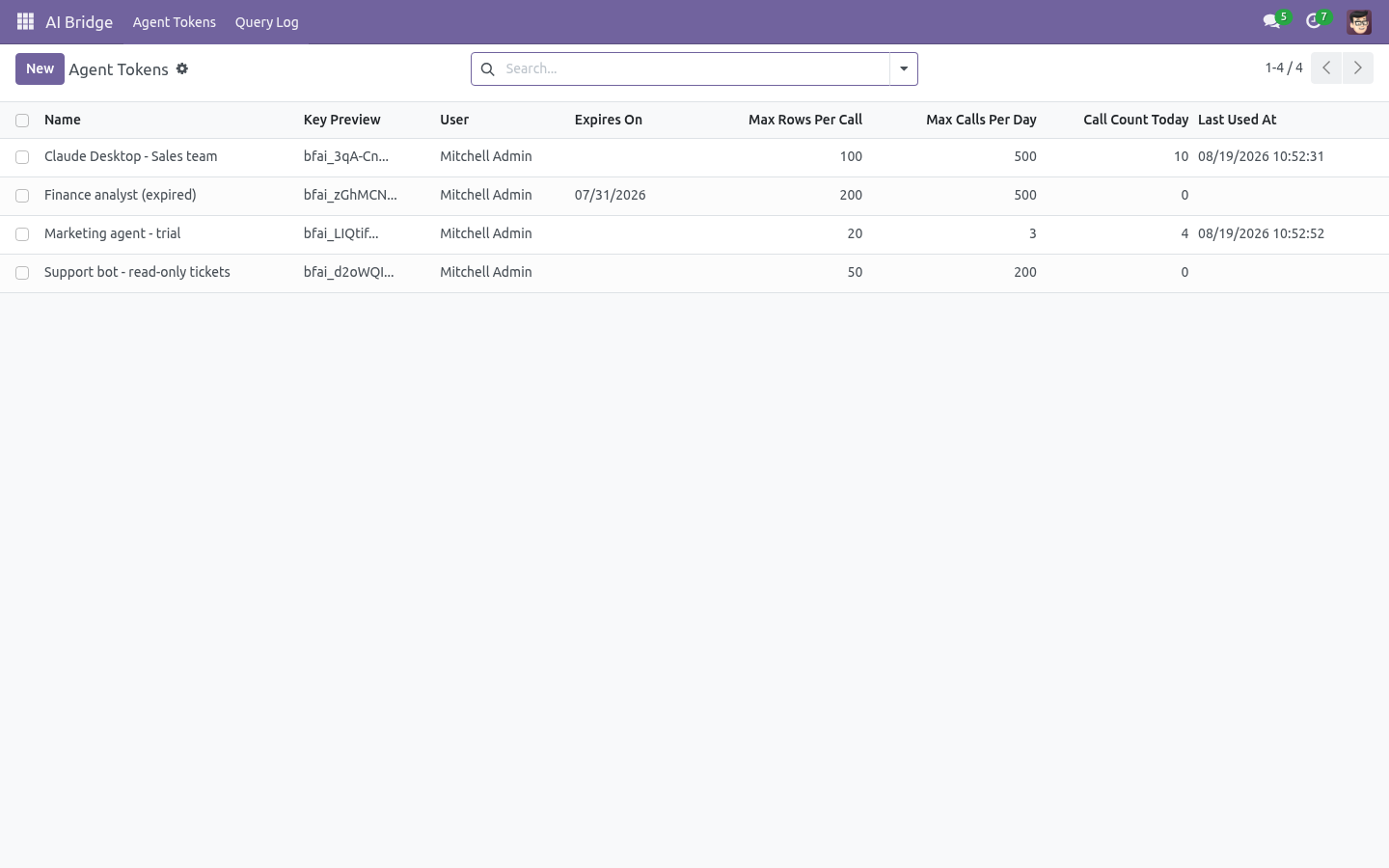Open the conversations chat icon
This screenshot has height=868, width=1389.
click(x=1271, y=21)
